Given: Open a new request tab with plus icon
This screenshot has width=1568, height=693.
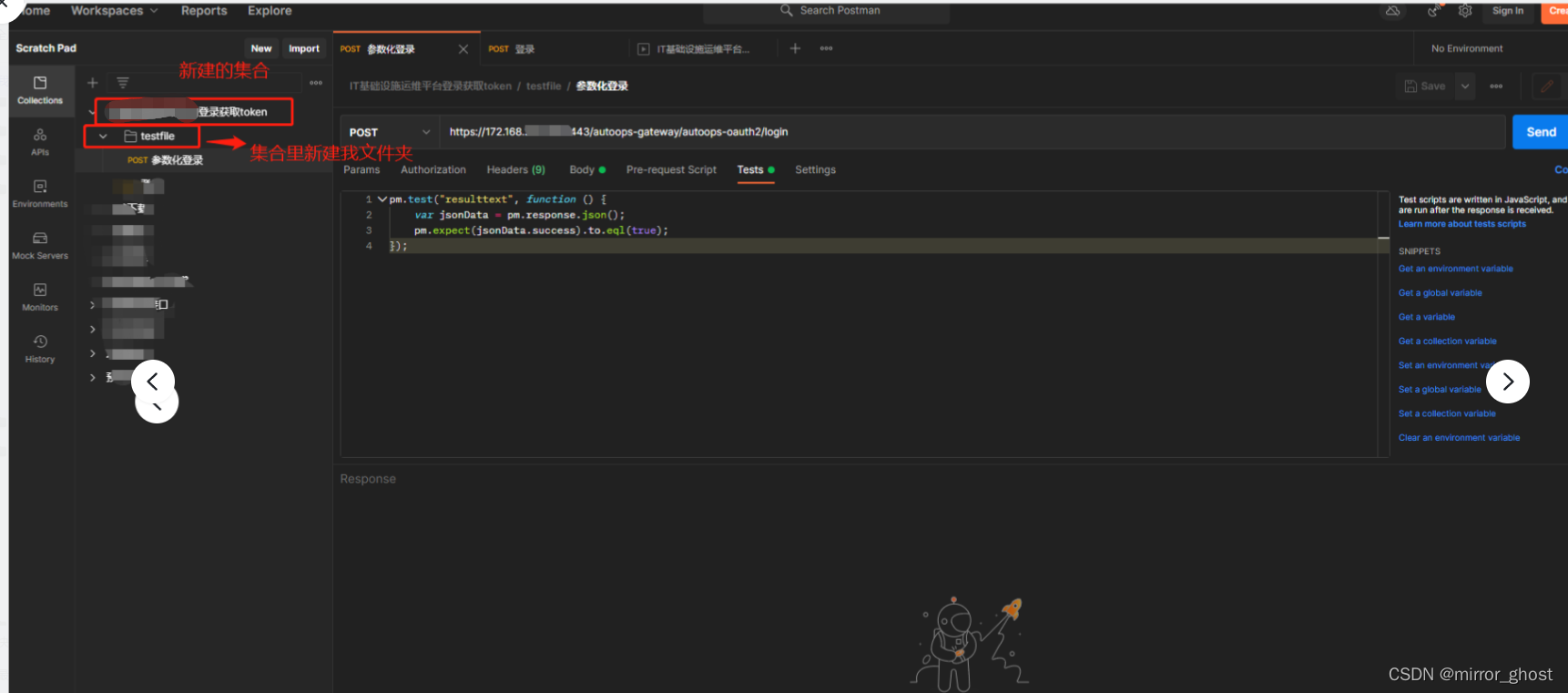Looking at the screenshot, I should (795, 48).
